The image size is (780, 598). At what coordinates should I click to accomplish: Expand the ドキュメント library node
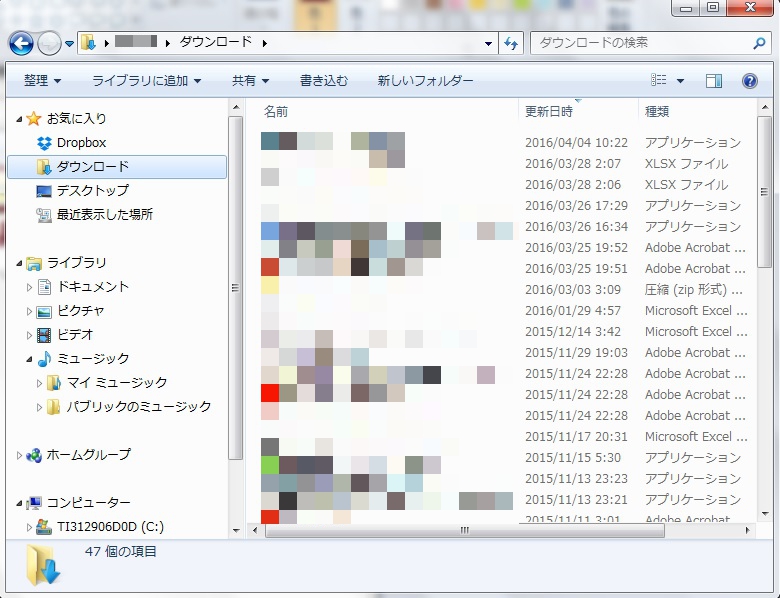click(29, 287)
